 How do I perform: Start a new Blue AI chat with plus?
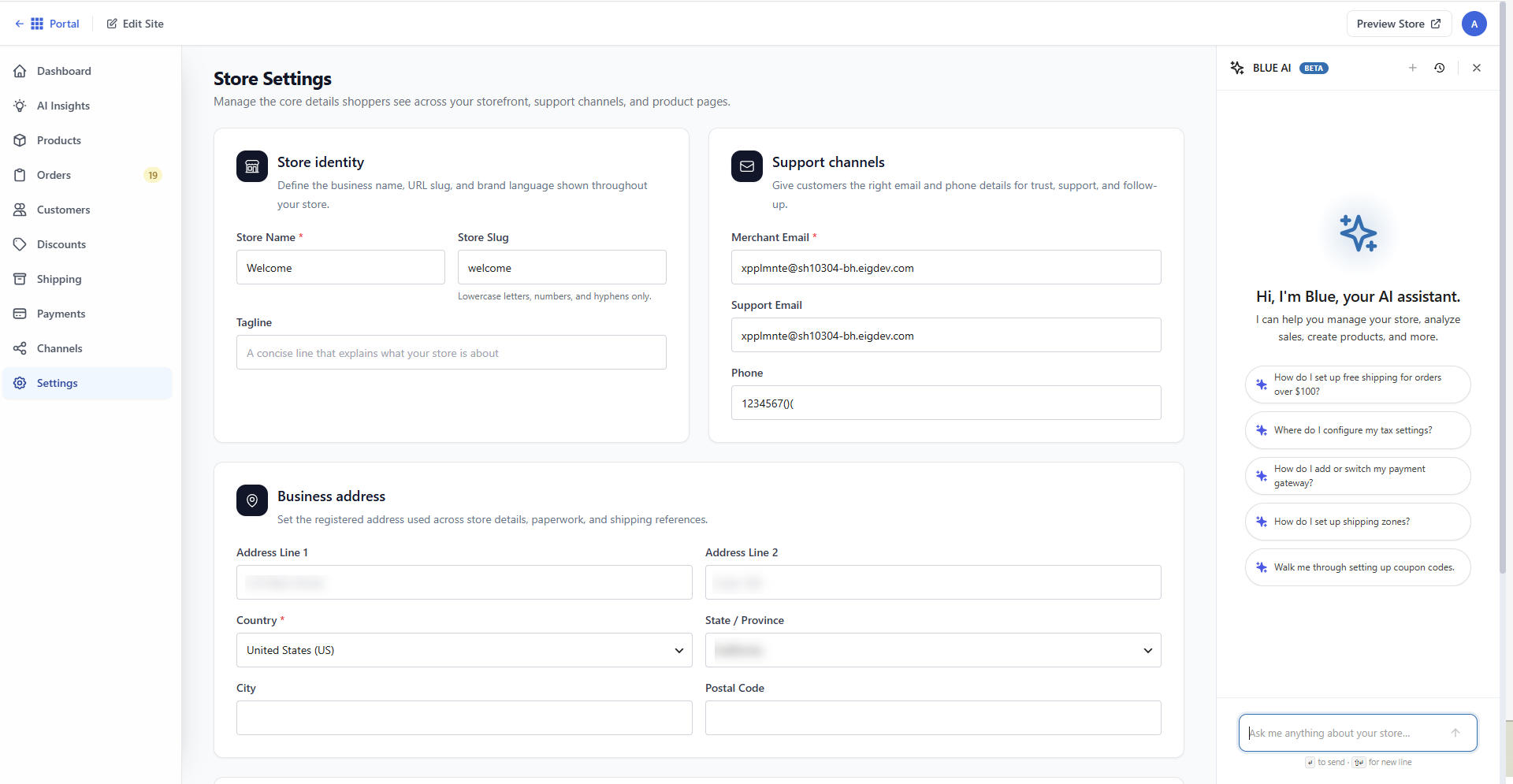point(1413,68)
